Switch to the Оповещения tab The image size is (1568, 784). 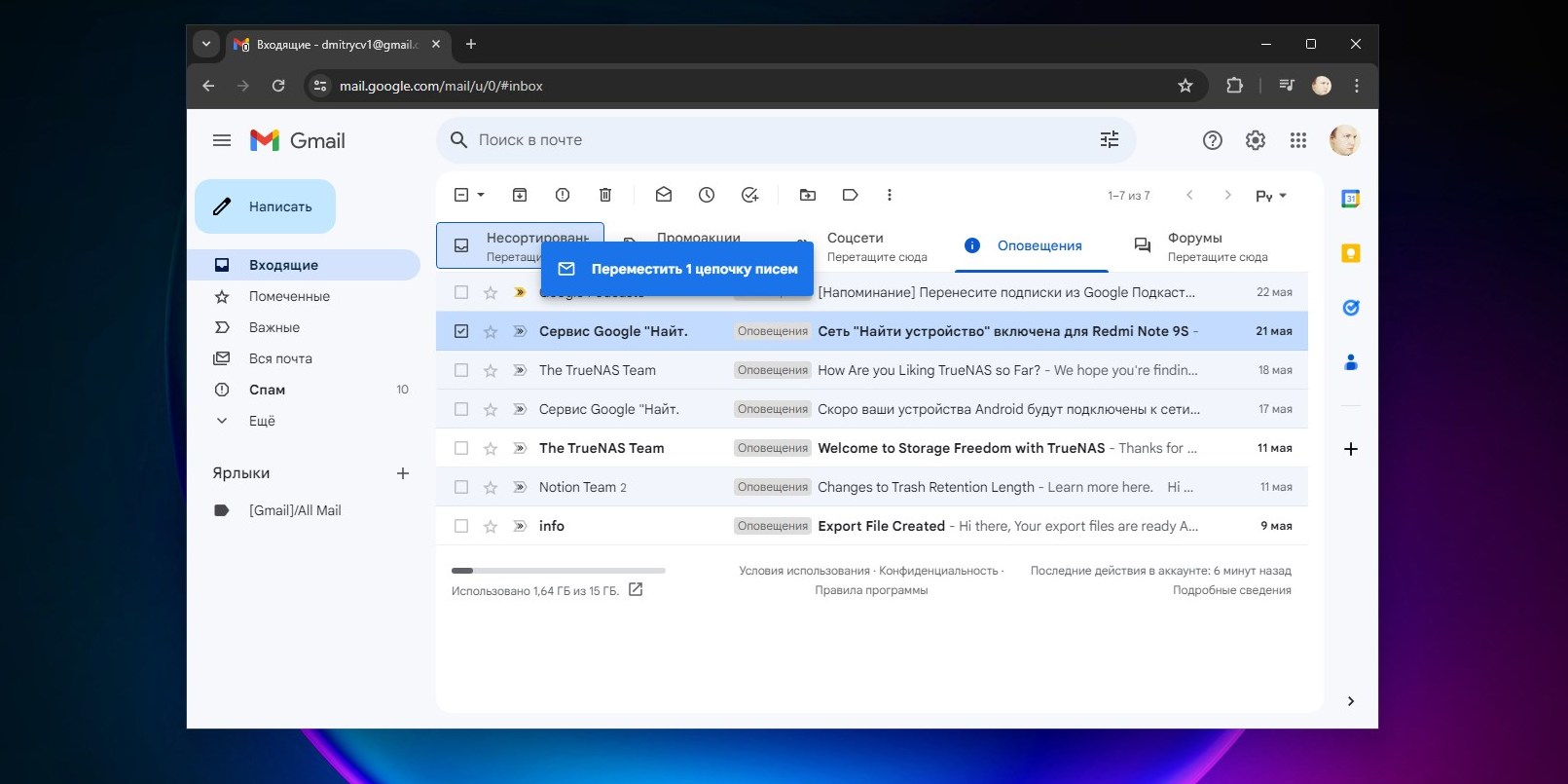(x=1032, y=246)
